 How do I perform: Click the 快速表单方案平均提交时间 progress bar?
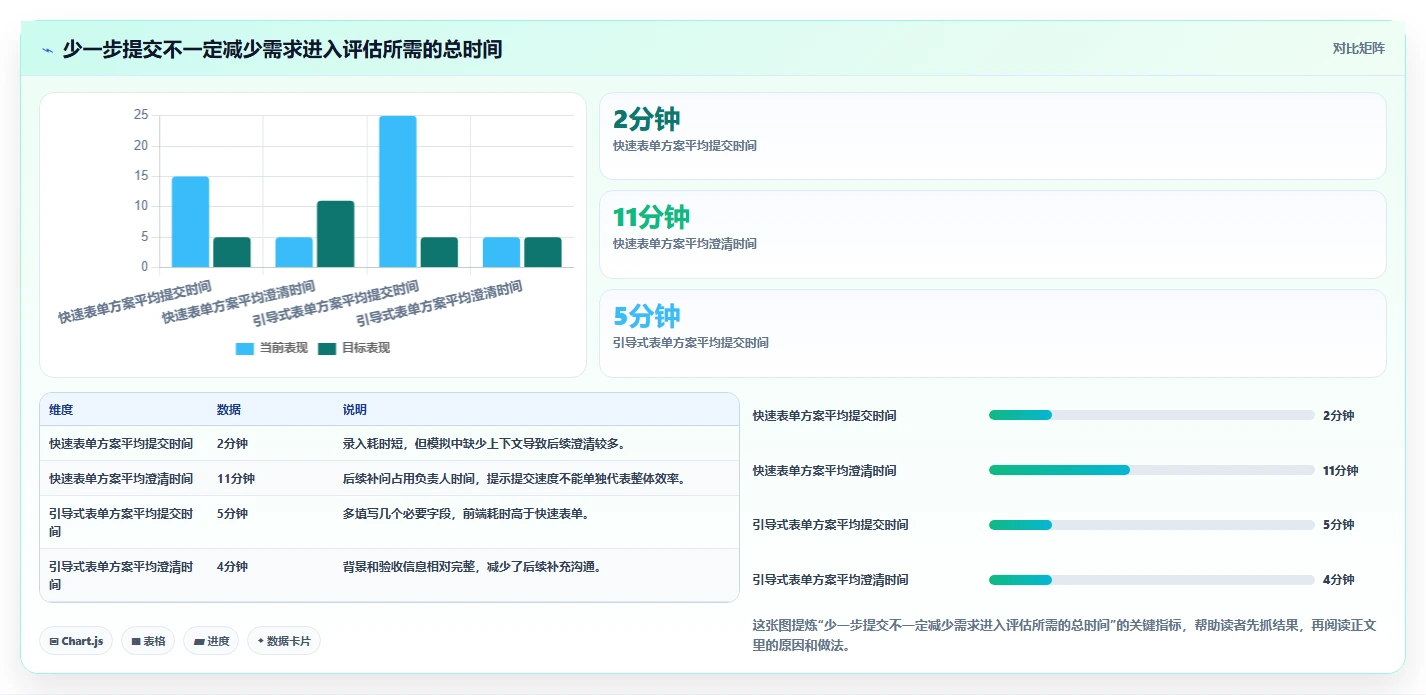coord(1151,415)
